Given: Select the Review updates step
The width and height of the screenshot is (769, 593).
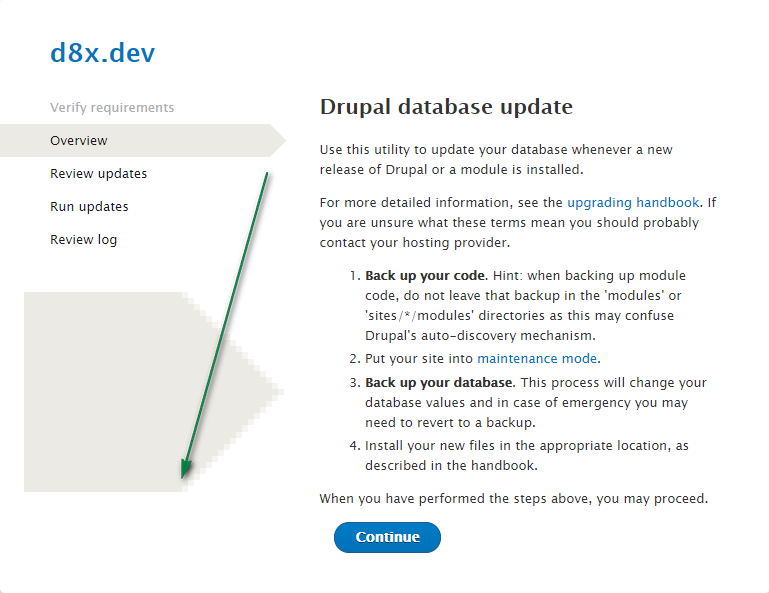Looking at the screenshot, I should point(99,174).
